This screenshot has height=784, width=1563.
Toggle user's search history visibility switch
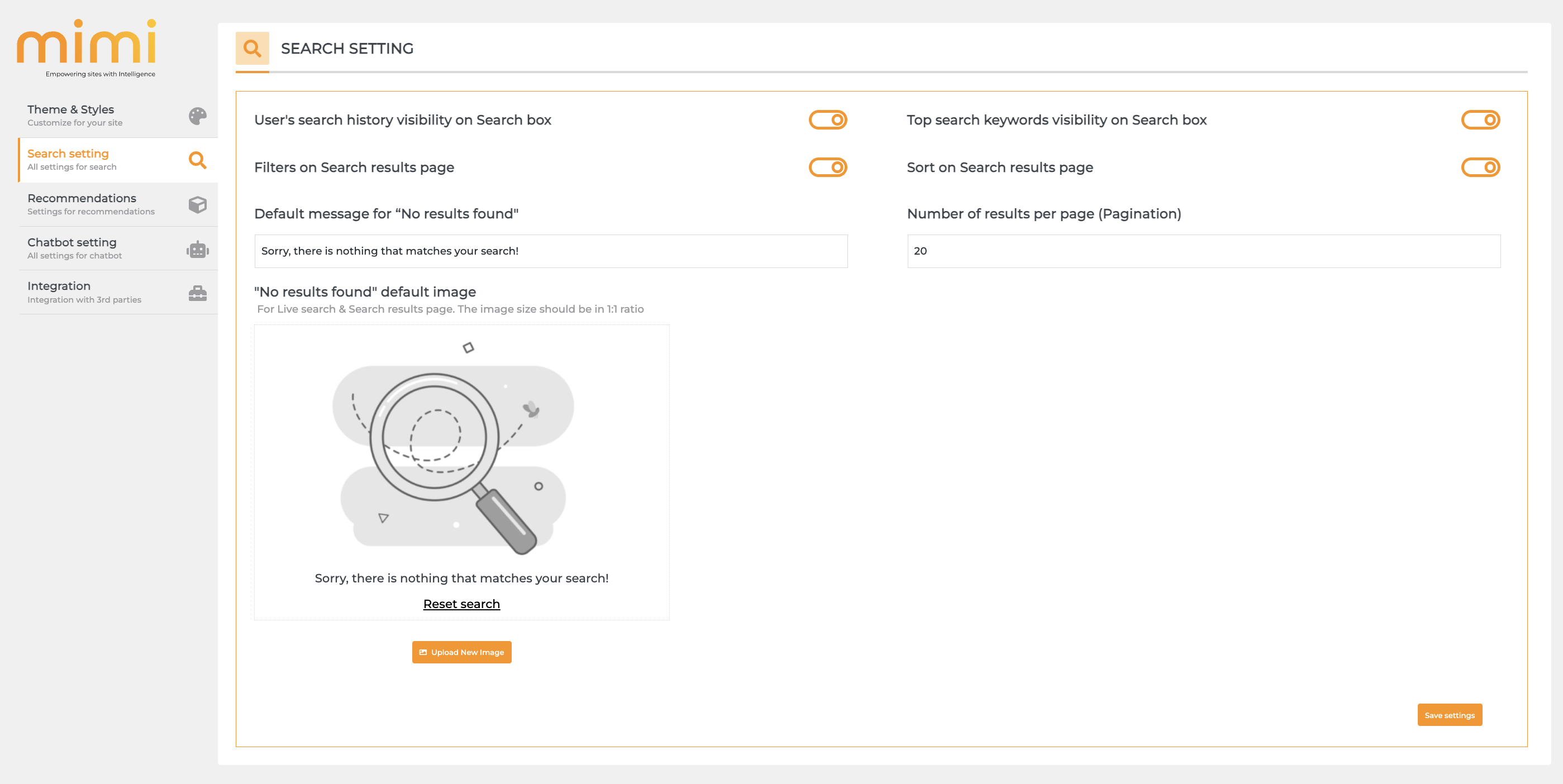828,120
